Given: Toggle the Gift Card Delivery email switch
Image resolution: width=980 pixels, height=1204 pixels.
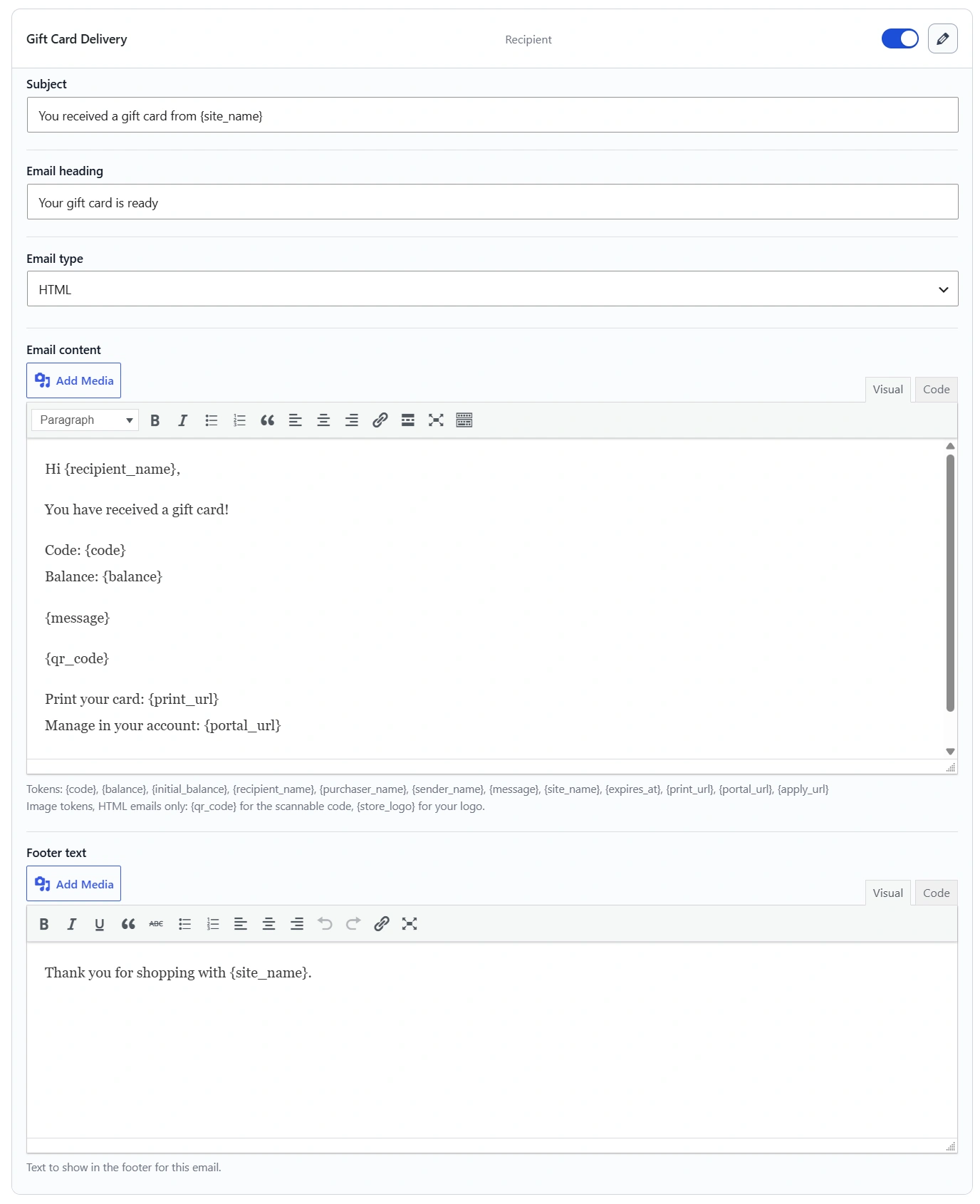Looking at the screenshot, I should click(x=900, y=38).
